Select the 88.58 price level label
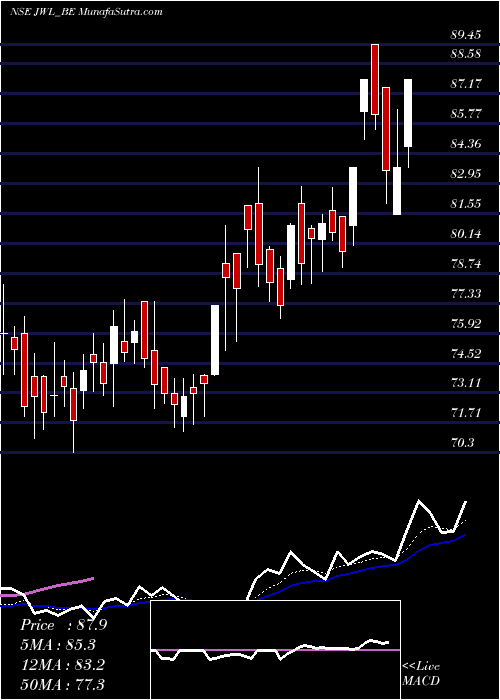The image size is (500, 700). (x=466, y=54)
